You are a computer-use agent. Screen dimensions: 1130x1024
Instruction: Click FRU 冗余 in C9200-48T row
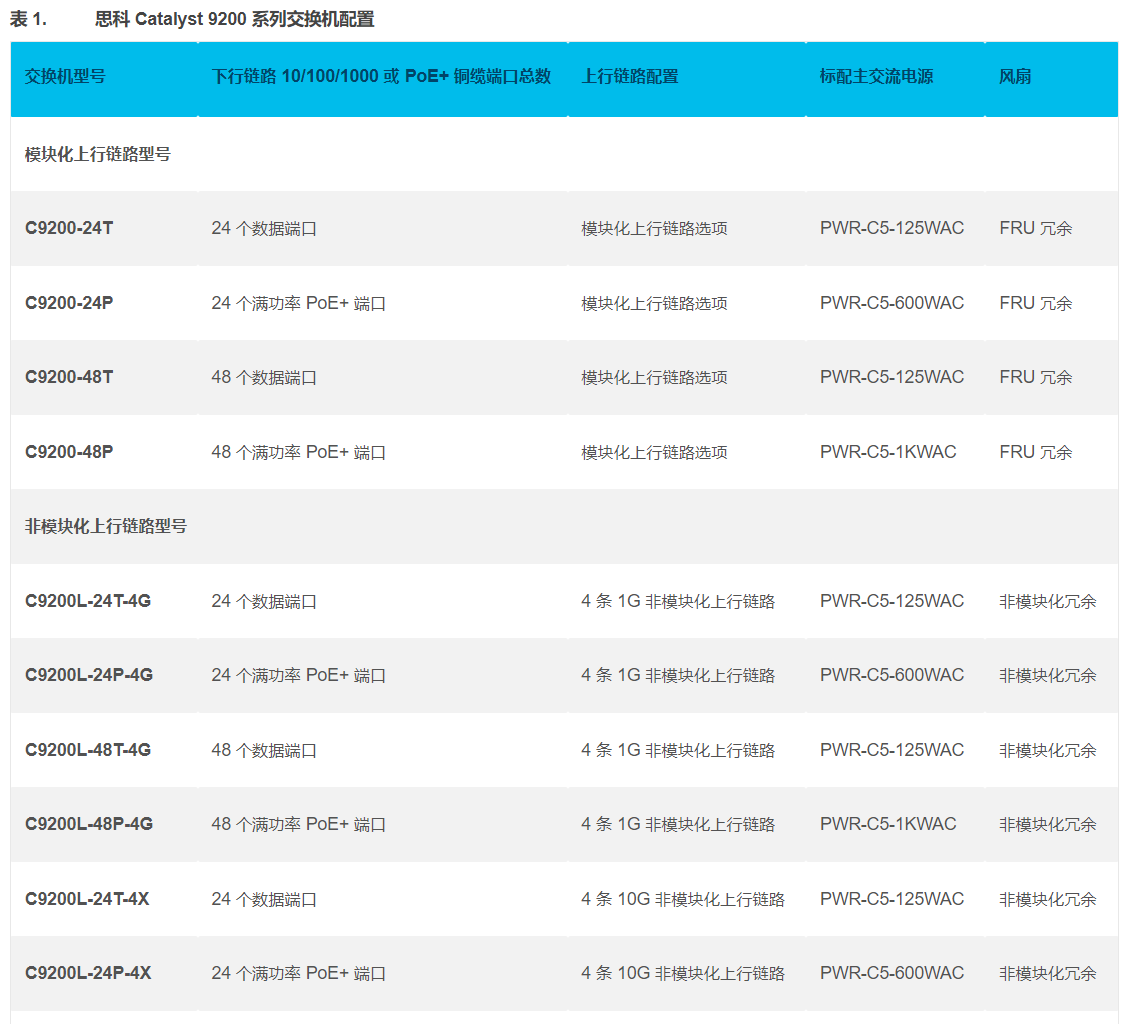[1036, 378]
